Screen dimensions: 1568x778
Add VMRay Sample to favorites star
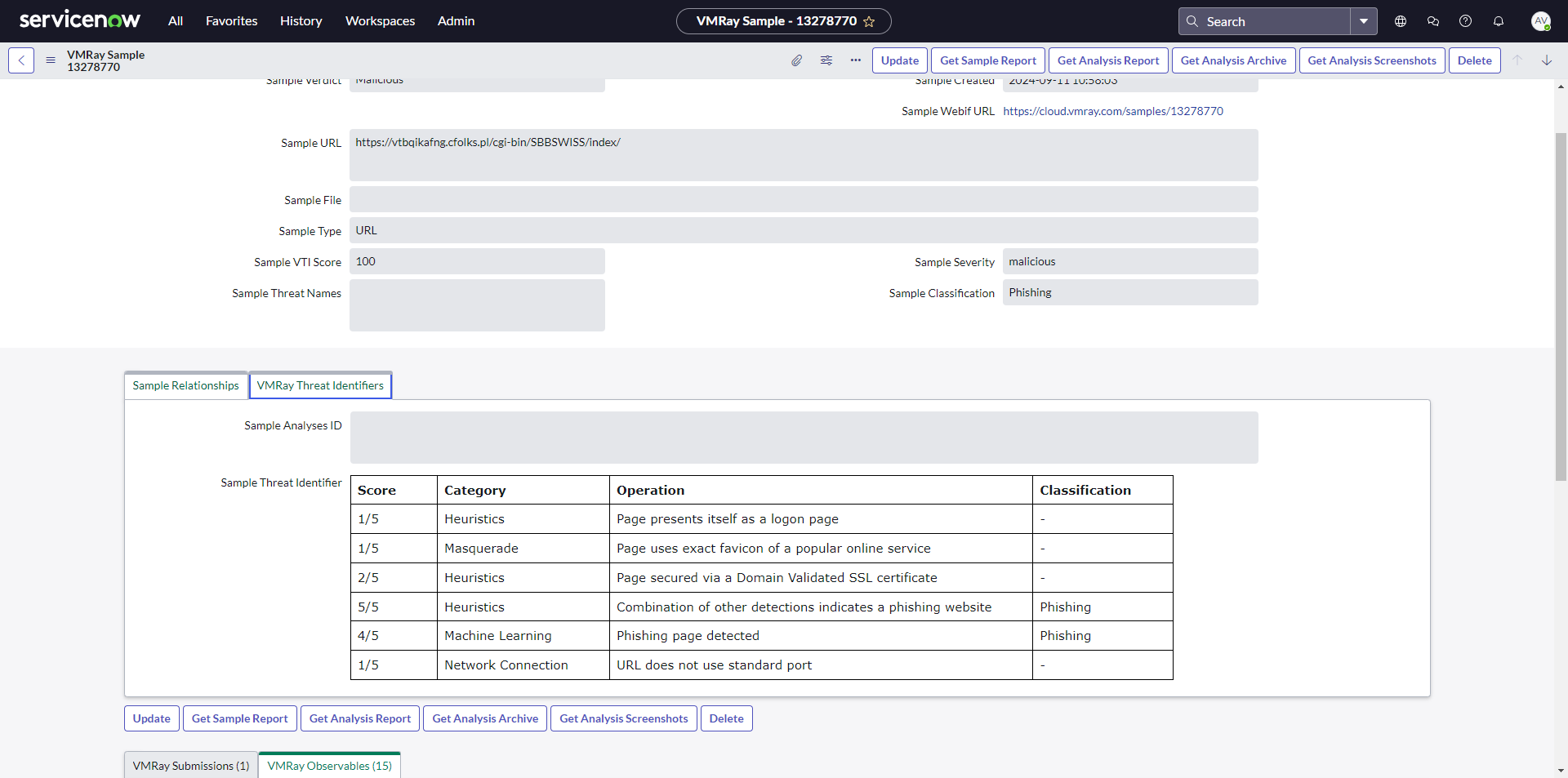coord(869,21)
